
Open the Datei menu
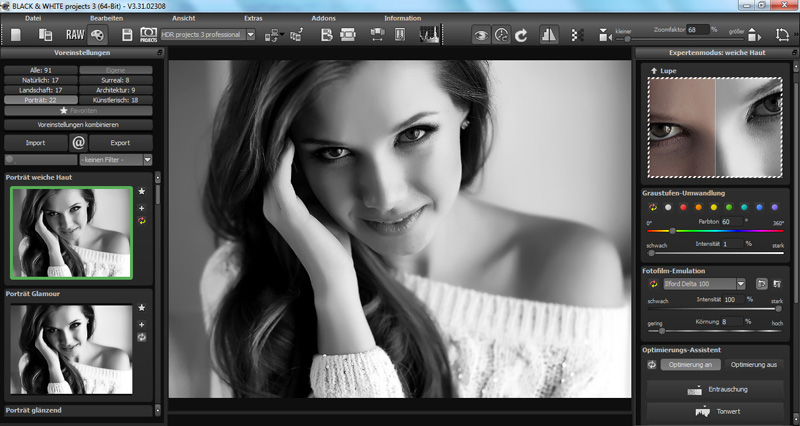[x=33, y=18]
